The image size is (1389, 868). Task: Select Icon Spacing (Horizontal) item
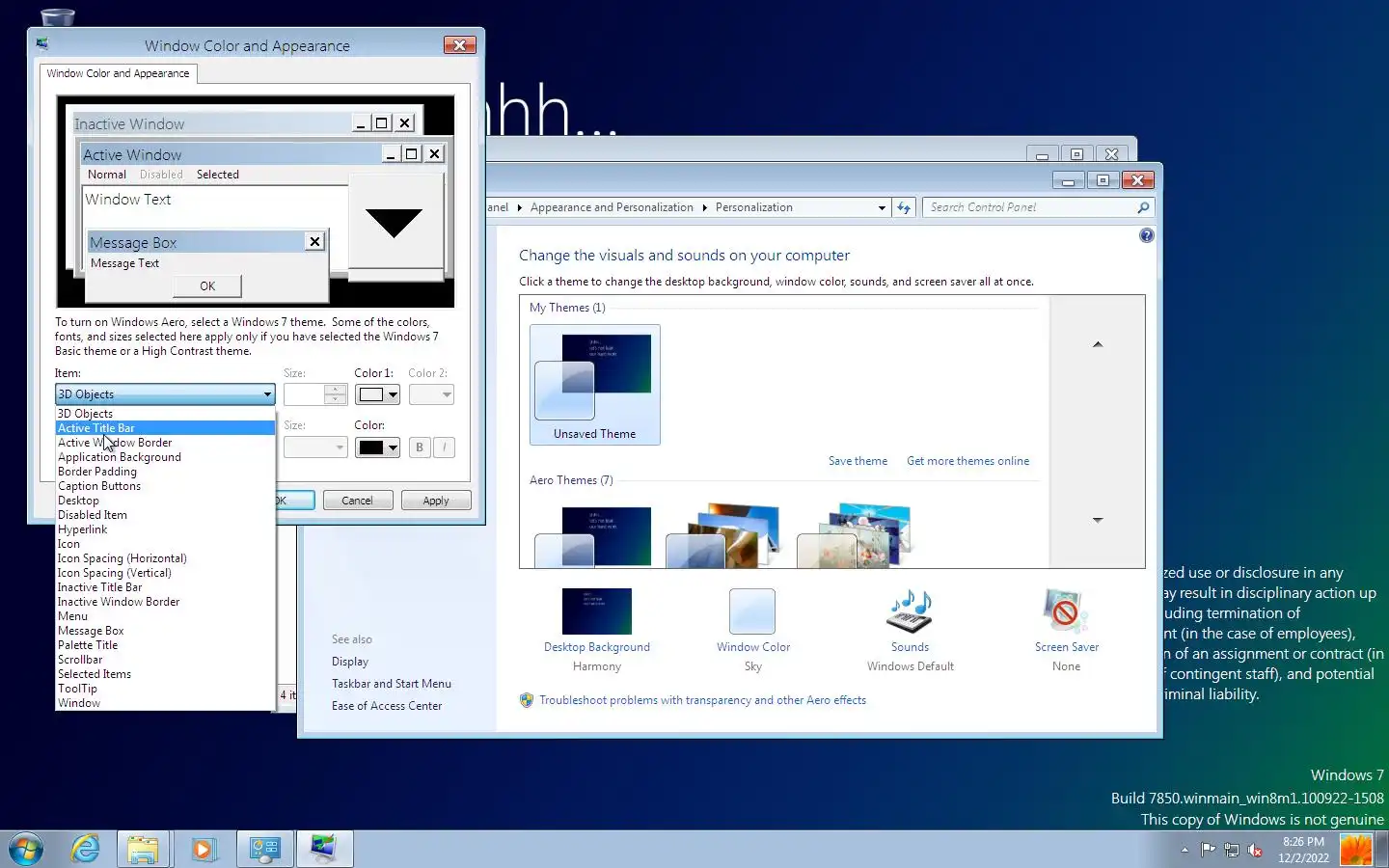tap(165, 558)
